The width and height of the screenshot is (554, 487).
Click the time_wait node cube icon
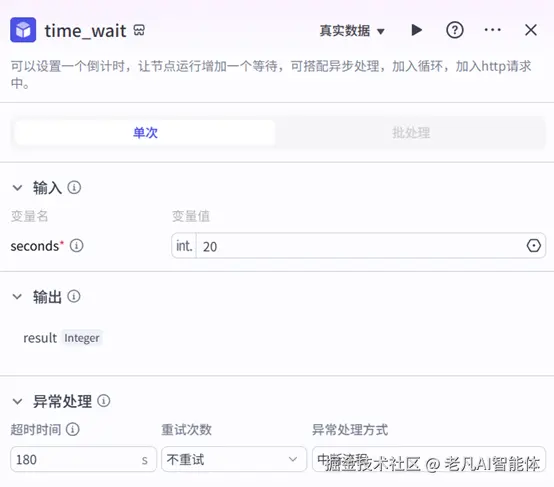point(23,30)
